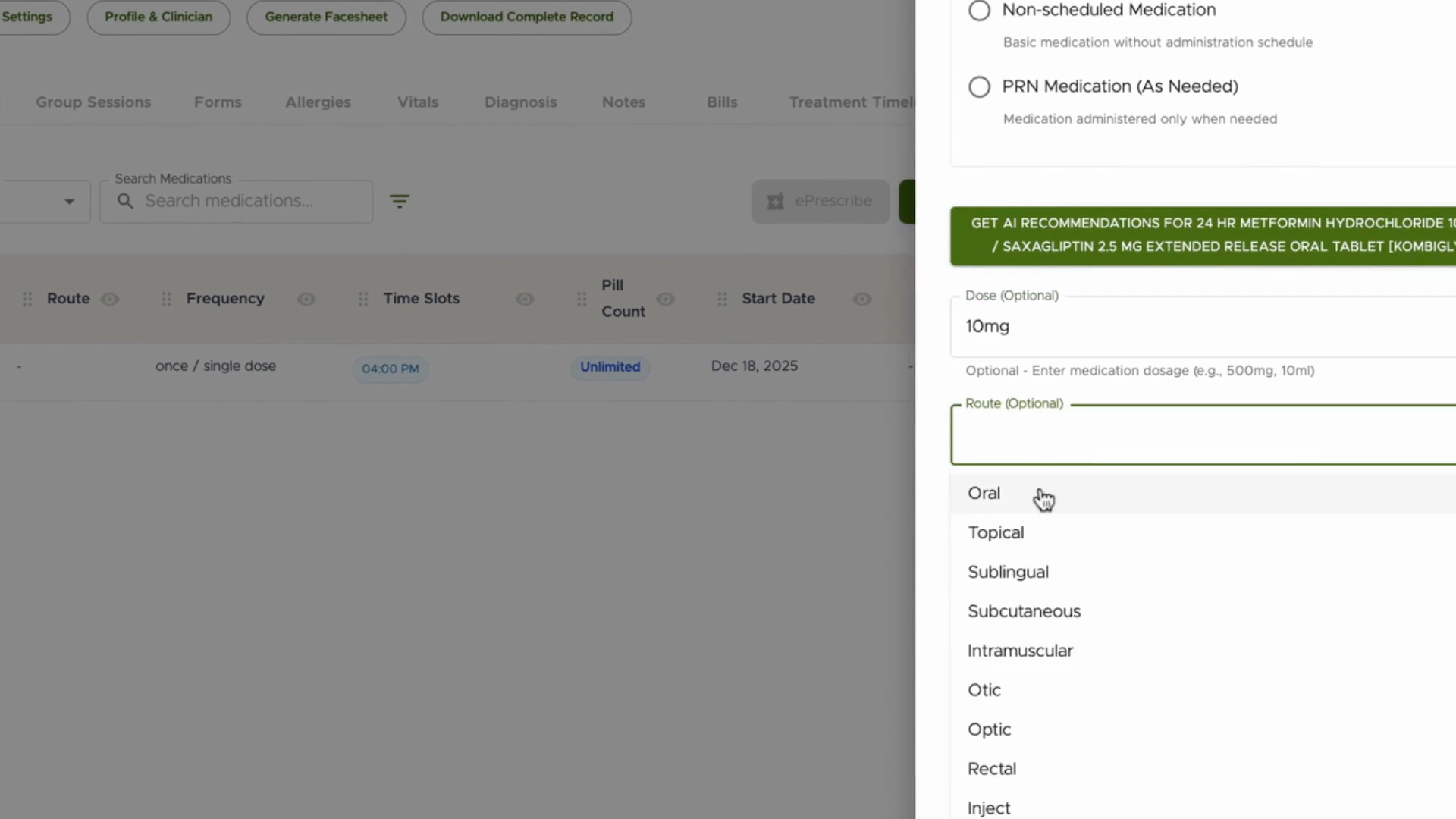The image size is (1456, 819).
Task: Hide the Route column via eye icon
Action: coord(110,299)
